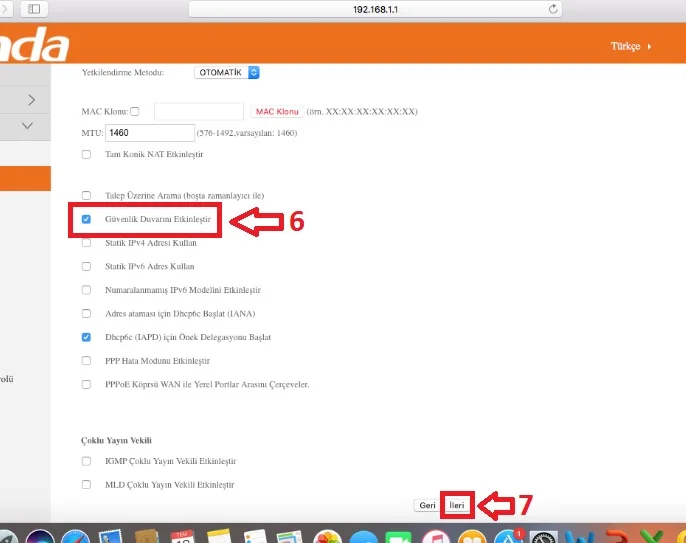
Task: Open the Yetkilendirme Metodu OTOMATİK dropdown
Action: point(227,73)
